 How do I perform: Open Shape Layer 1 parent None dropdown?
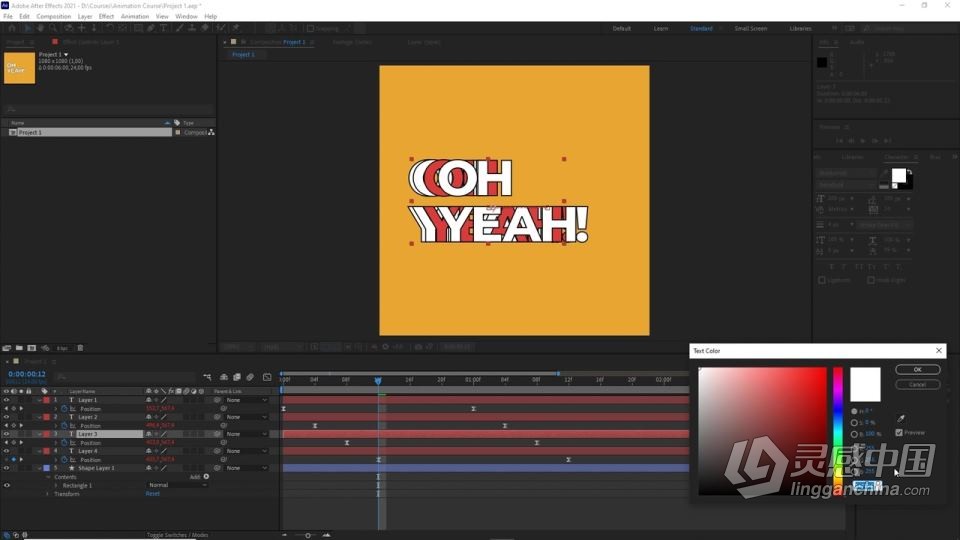[x=246, y=468]
